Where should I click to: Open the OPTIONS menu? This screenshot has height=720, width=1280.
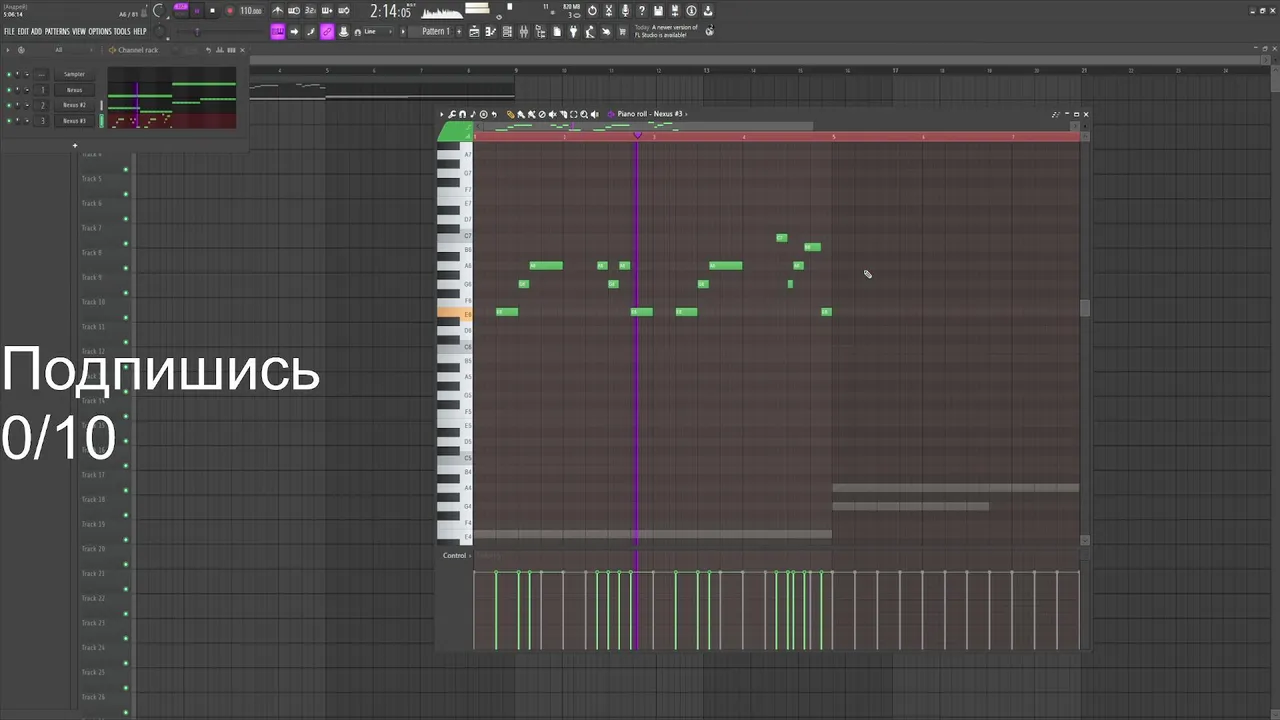[100, 31]
